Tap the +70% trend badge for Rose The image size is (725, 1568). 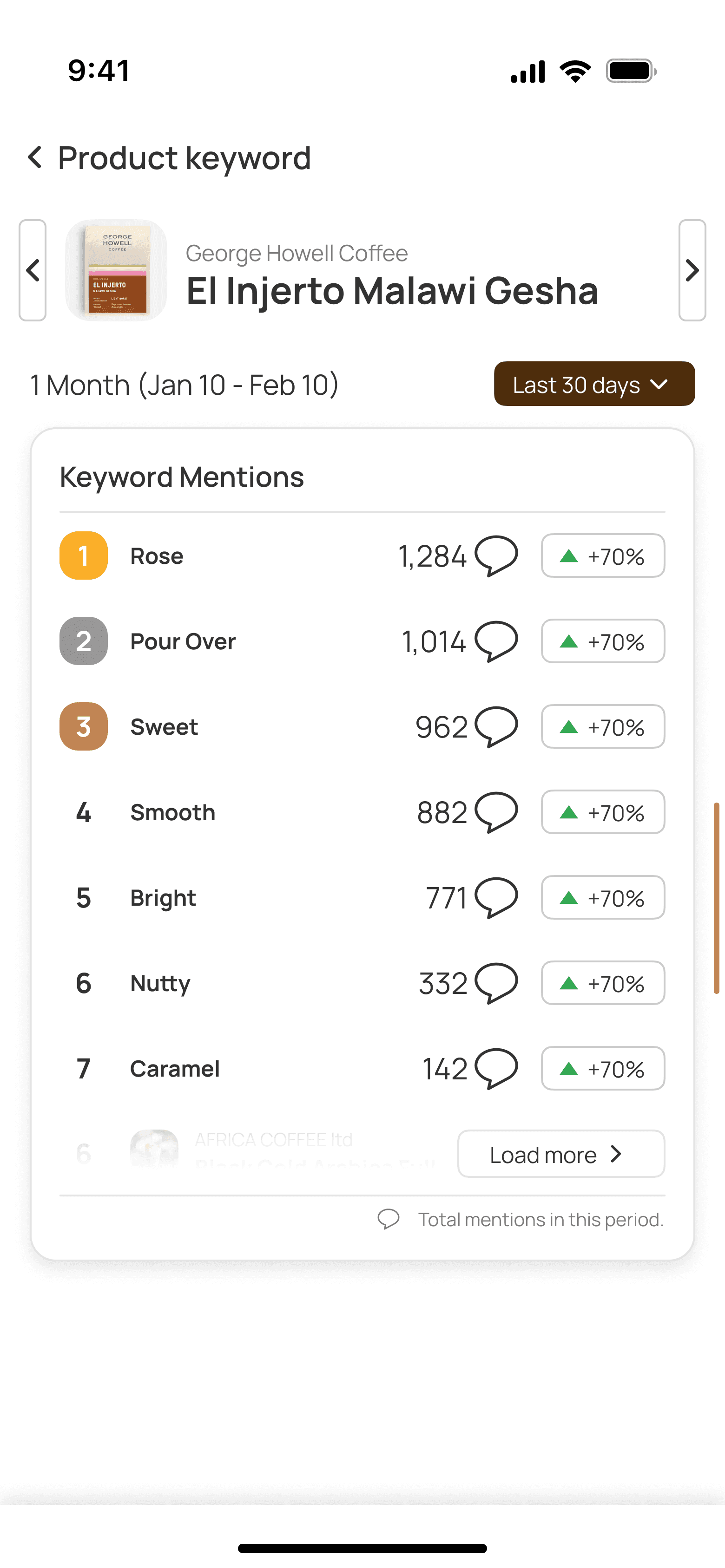click(x=603, y=556)
